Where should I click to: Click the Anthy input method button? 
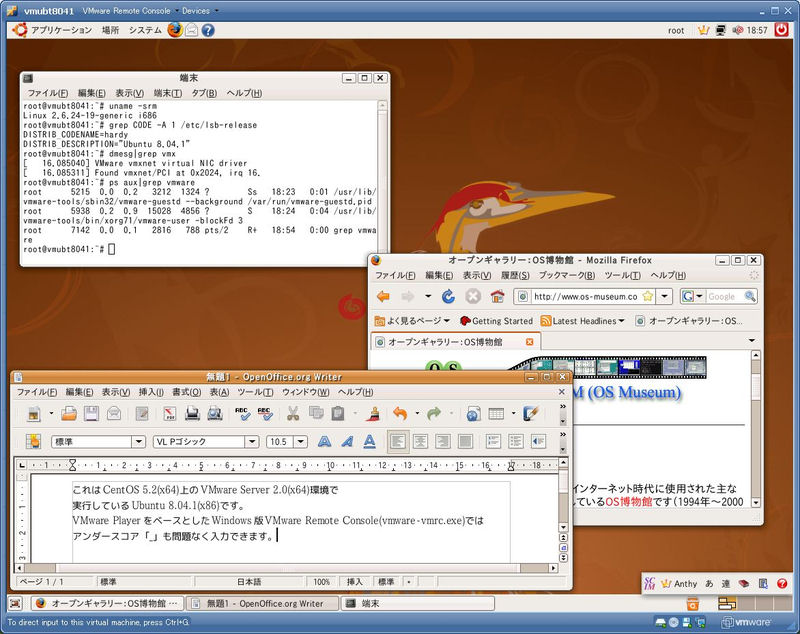coord(679,584)
